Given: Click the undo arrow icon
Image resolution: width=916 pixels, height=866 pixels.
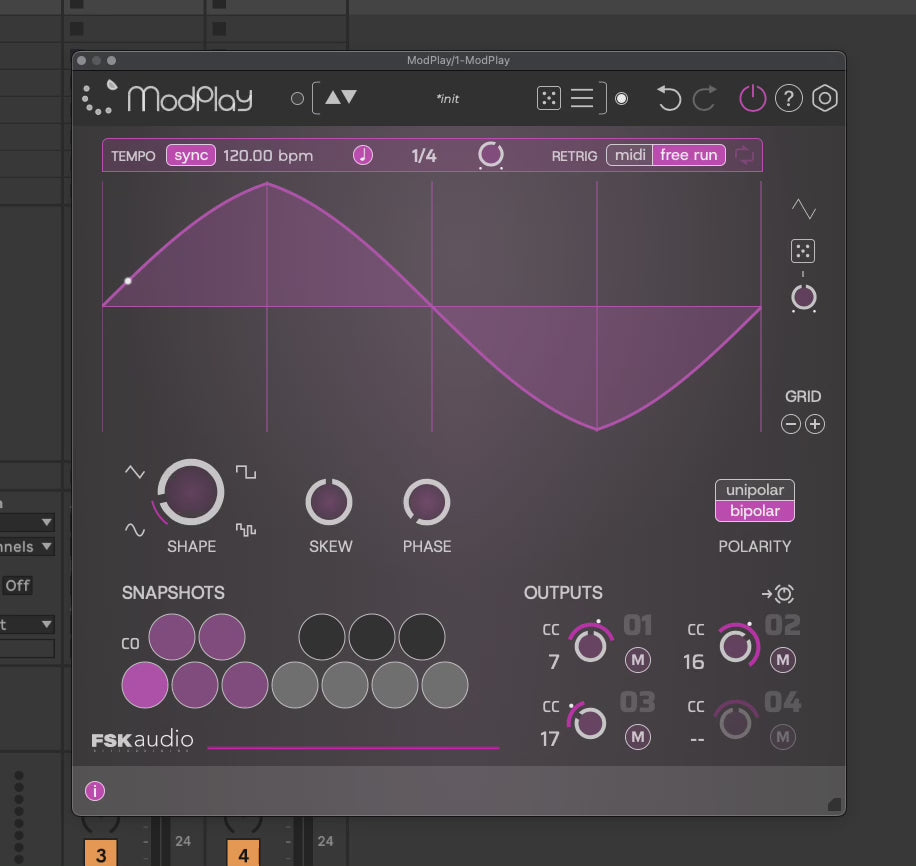Looking at the screenshot, I should point(668,98).
